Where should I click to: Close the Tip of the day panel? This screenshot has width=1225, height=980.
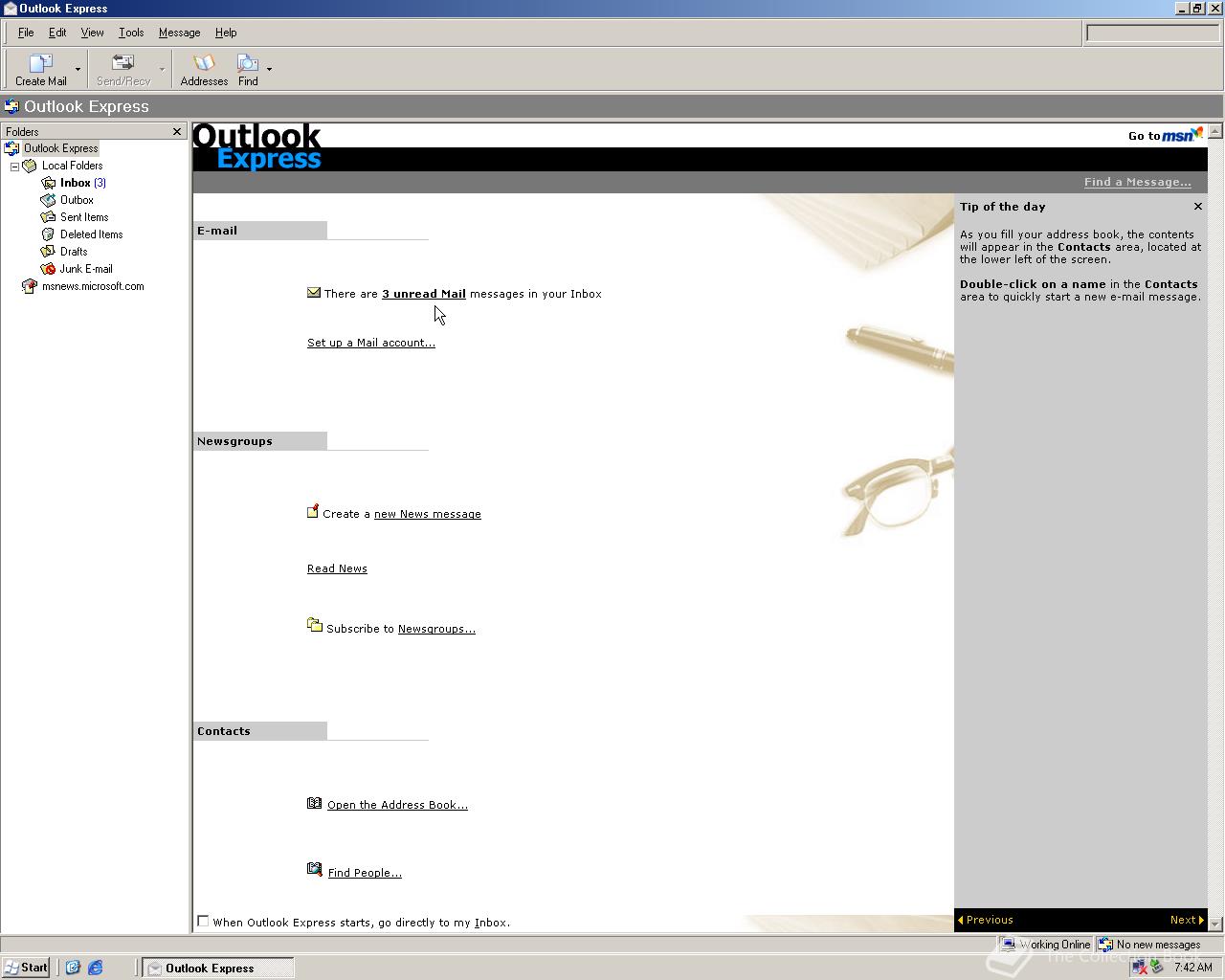pyautogui.click(x=1198, y=207)
